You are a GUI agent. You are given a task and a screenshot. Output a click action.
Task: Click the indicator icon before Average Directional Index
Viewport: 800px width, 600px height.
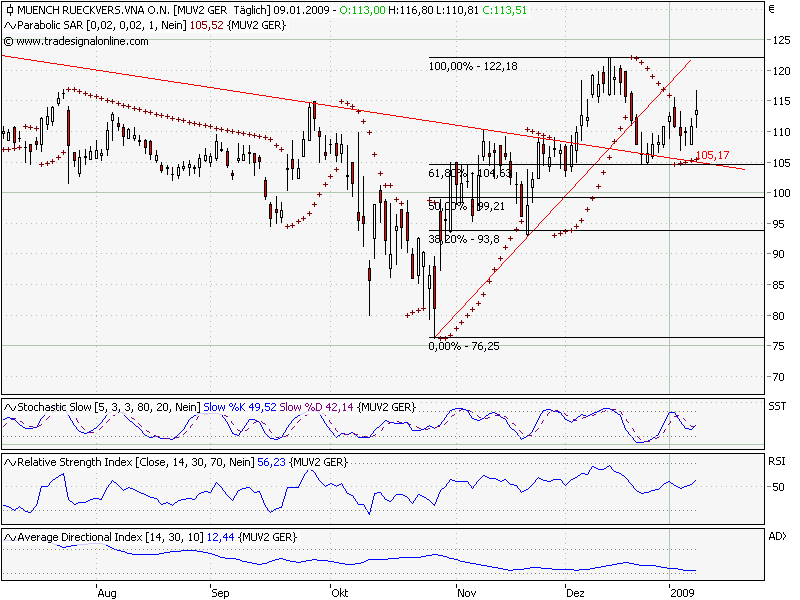click(x=10, y=537)
